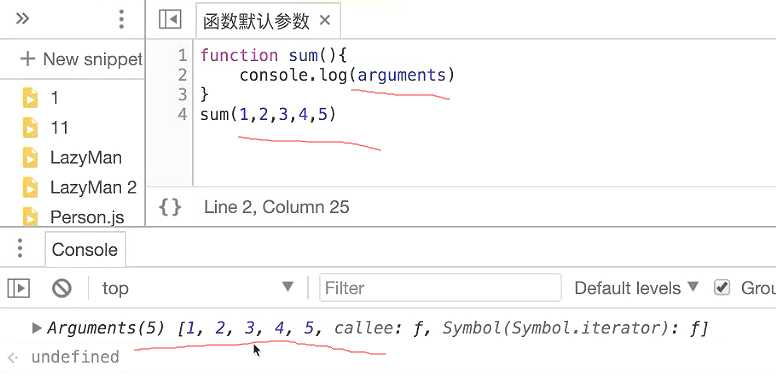Focus the console Filter input field
776x376 pixels.
point(440,287)
